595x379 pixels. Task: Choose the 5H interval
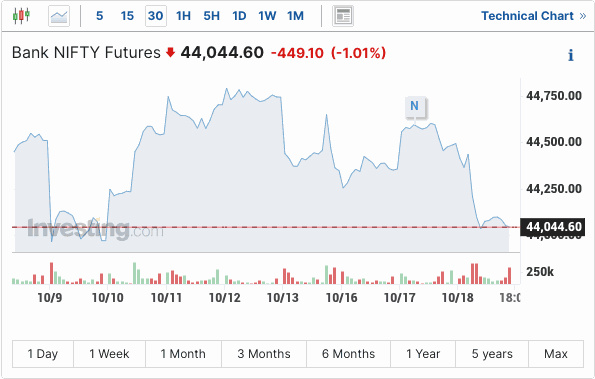coord(211,16)
